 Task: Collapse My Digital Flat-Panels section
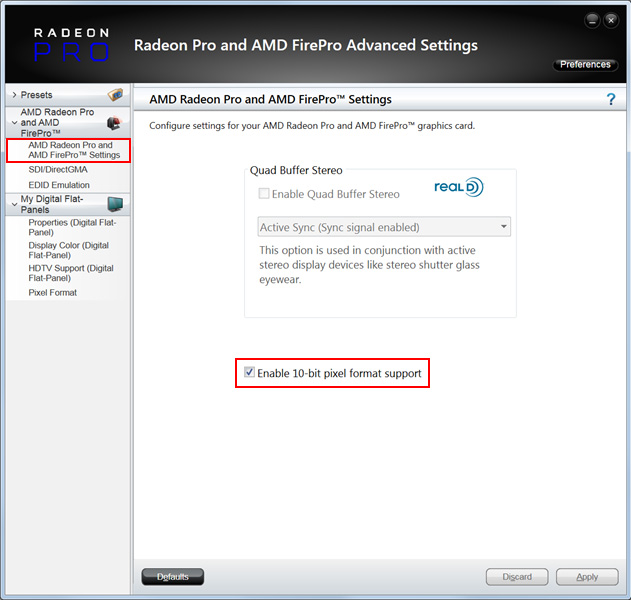pyautogui.click(x=14, y=204)
